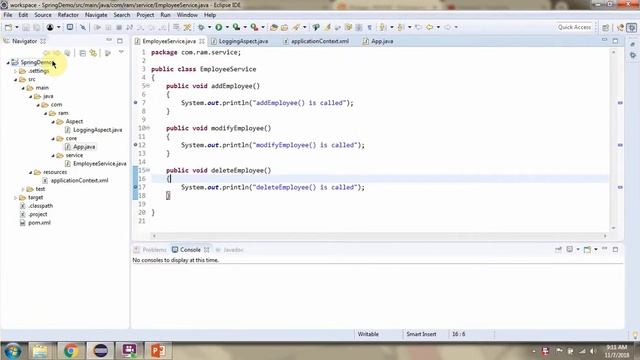This screenshot has width=640, height=360.
Task: Open the File menu
Action: click(8, 15)
